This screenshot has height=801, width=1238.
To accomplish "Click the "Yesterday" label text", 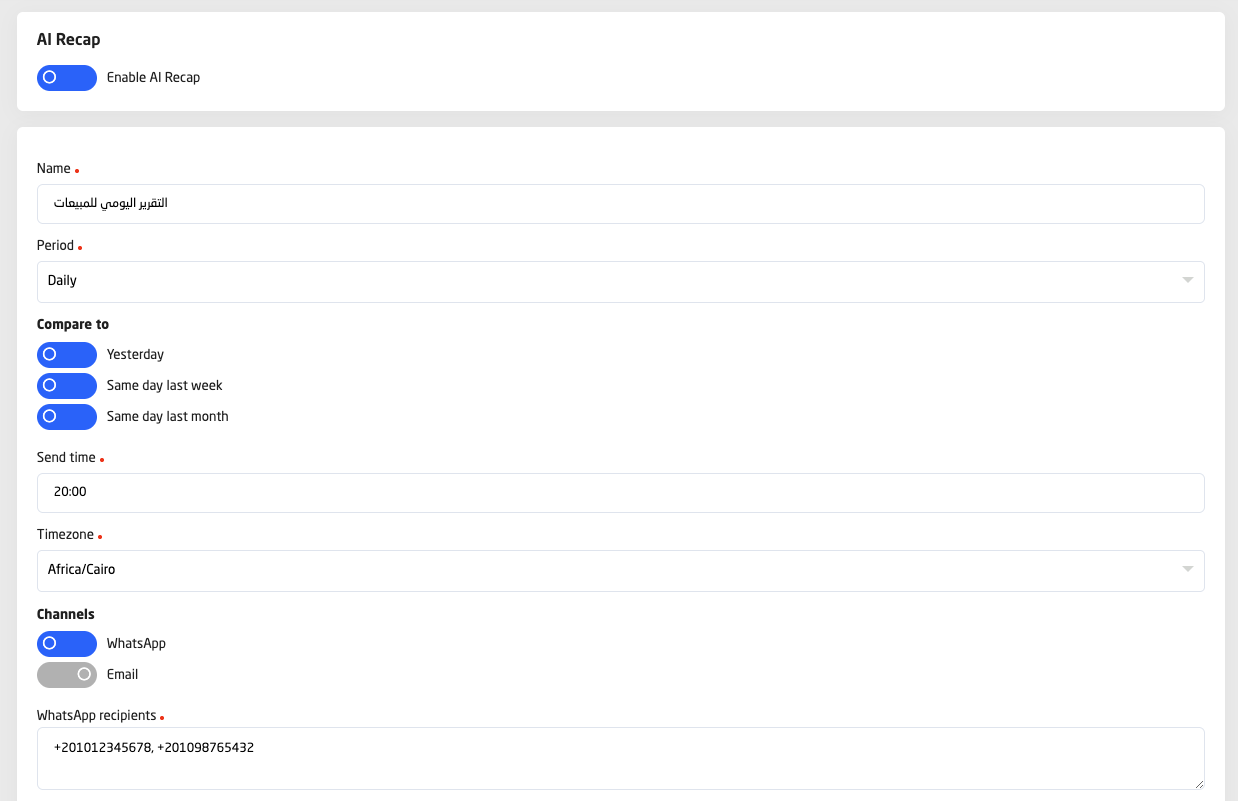I will pyautogui.click(x=135, y=355).
